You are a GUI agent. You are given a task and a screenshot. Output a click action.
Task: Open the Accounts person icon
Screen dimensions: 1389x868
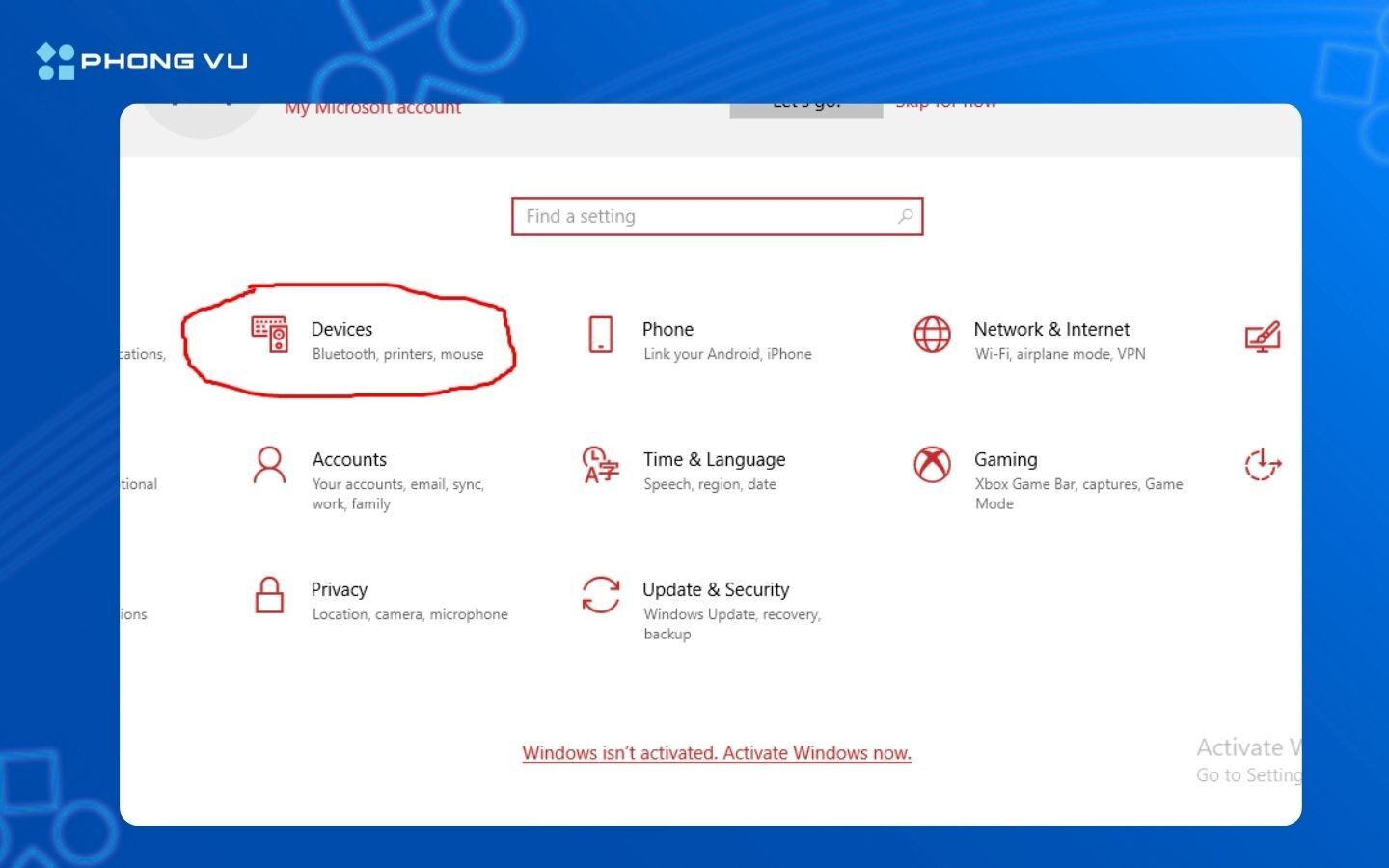pos(269,465)
